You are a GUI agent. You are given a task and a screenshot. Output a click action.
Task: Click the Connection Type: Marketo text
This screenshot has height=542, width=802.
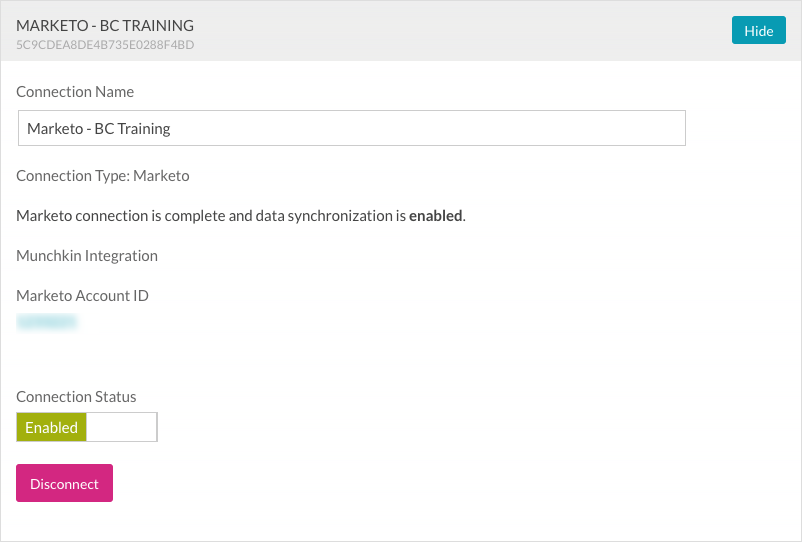[x=103, y=175]
